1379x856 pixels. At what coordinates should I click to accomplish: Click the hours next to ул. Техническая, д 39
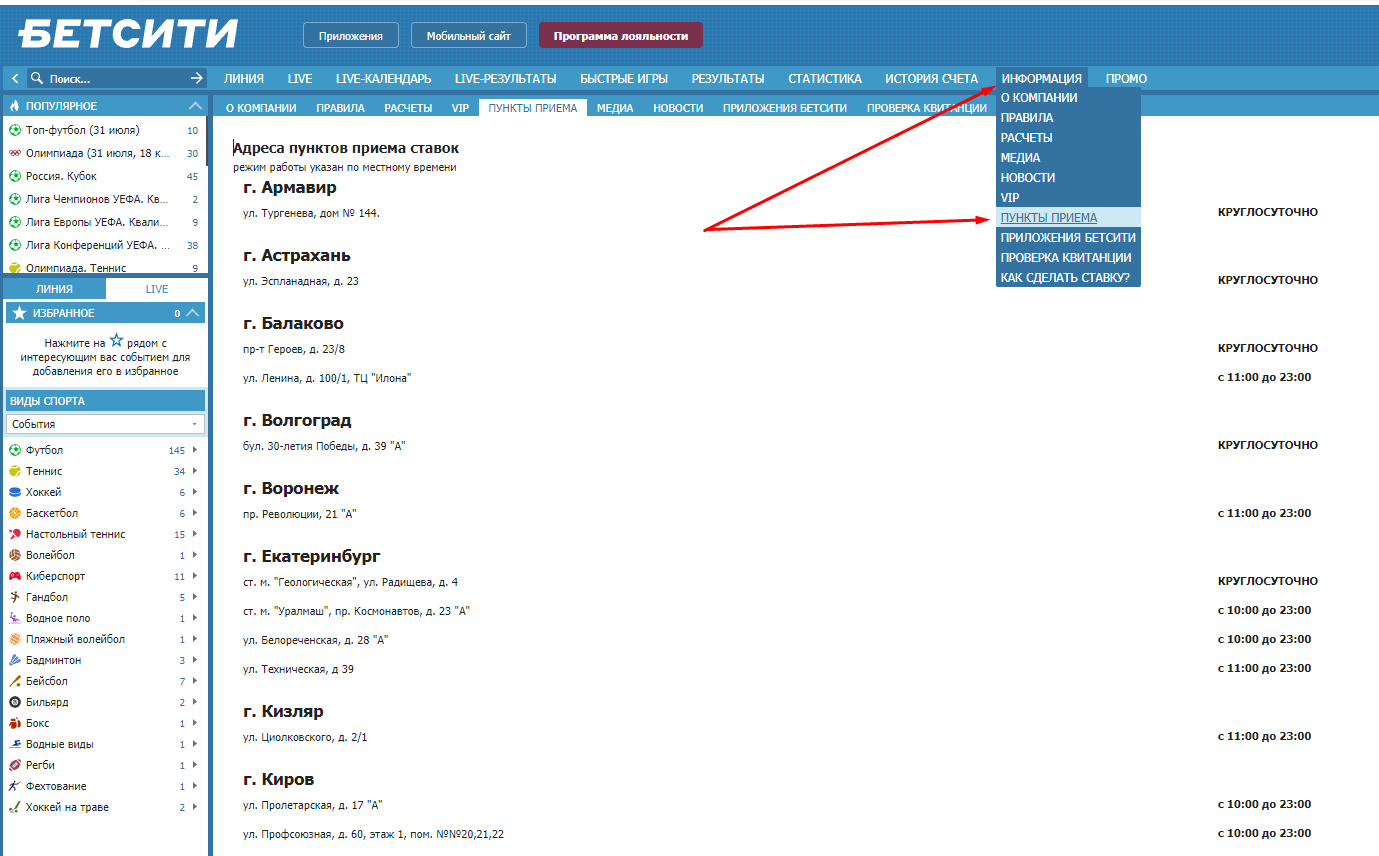[1264, 668]
